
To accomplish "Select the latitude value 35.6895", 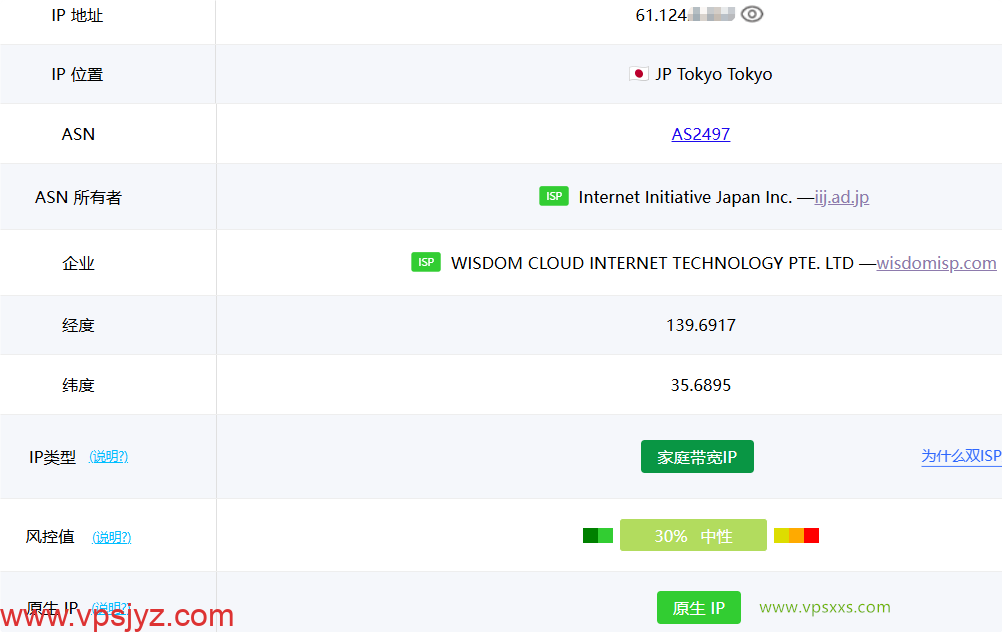I will (701, 385).
